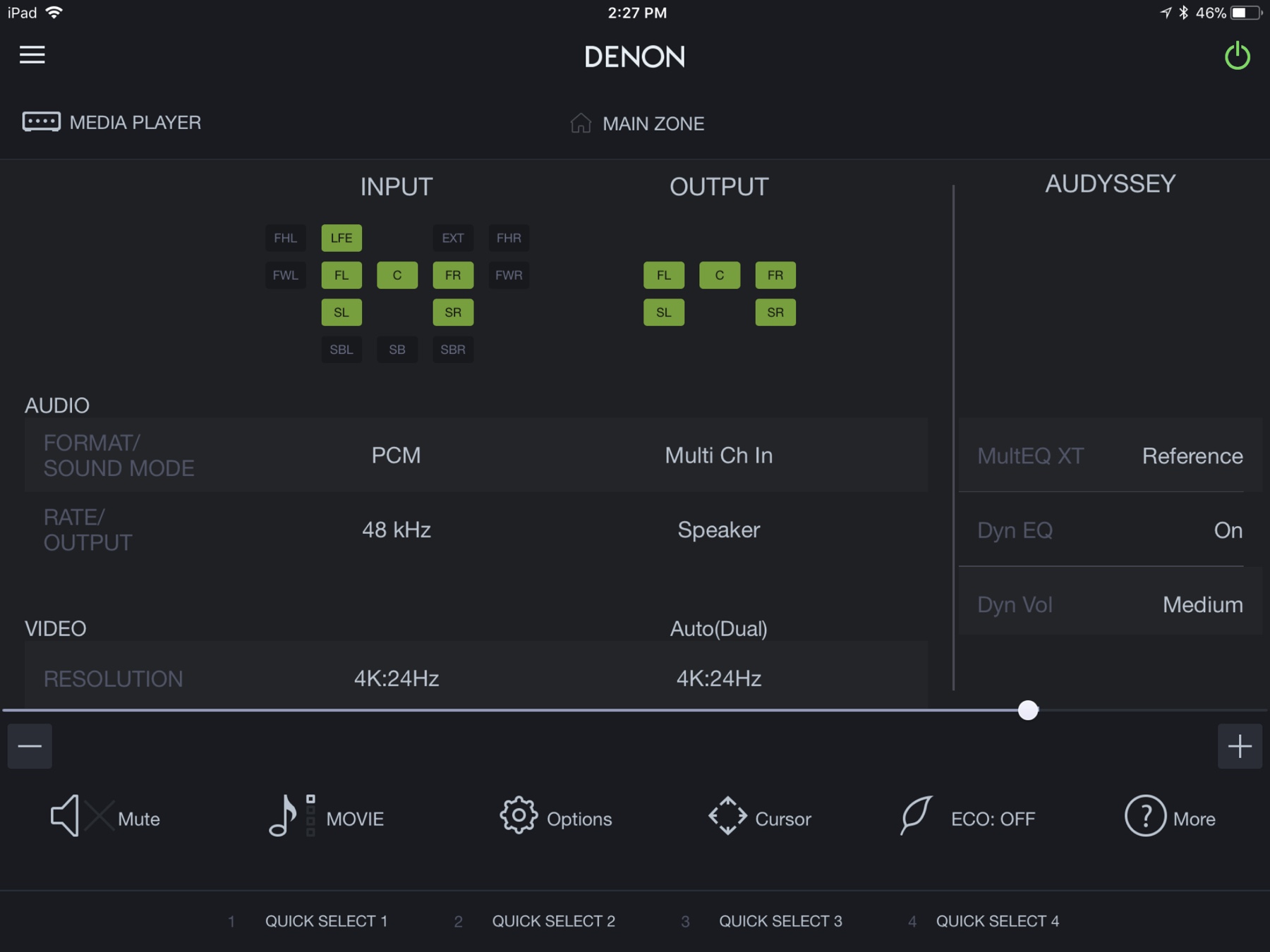Open the Cursor control pad icon
The width and height of the screenshot is (1270, 952).
click(727, 816)
